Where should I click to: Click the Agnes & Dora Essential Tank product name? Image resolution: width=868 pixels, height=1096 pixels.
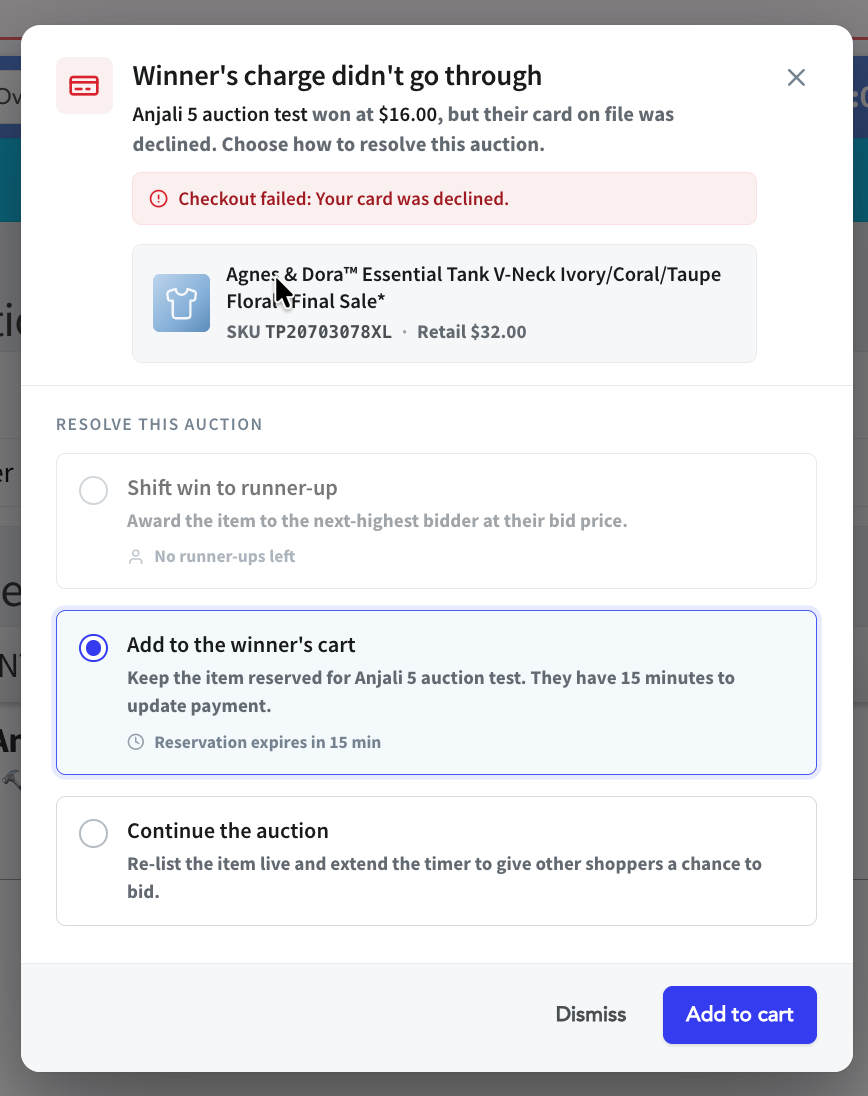(x=473, y=287)
